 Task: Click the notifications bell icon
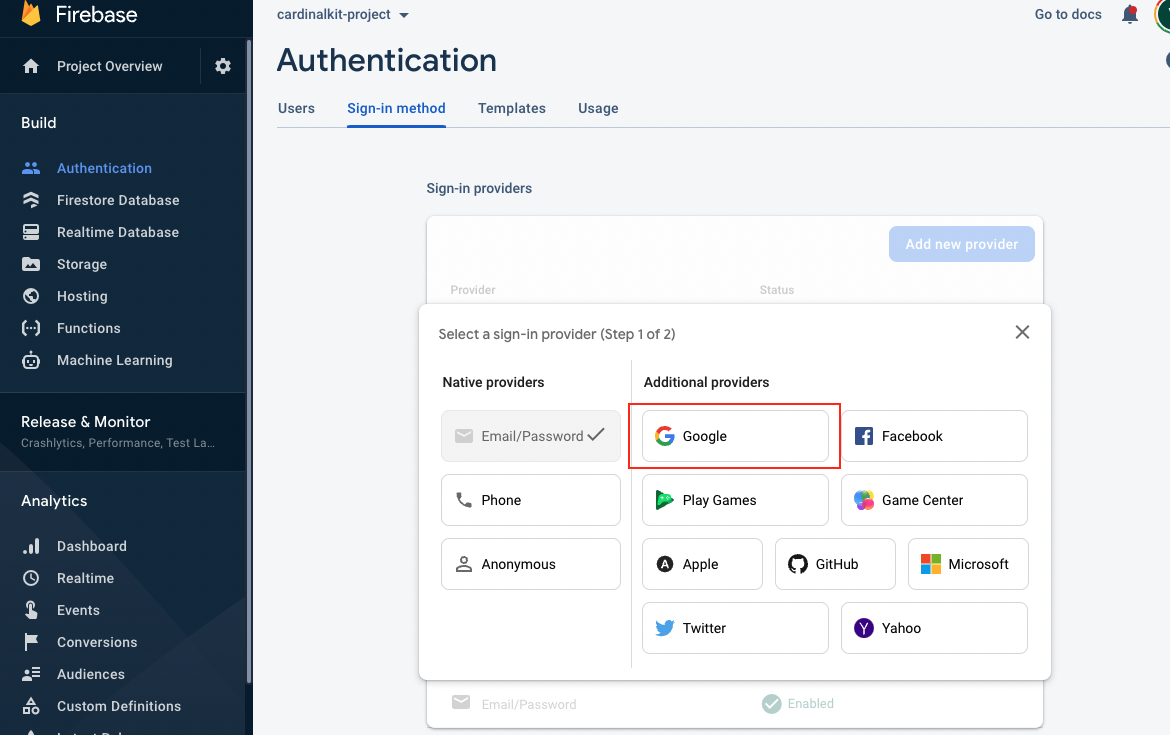click(1130, 15)
